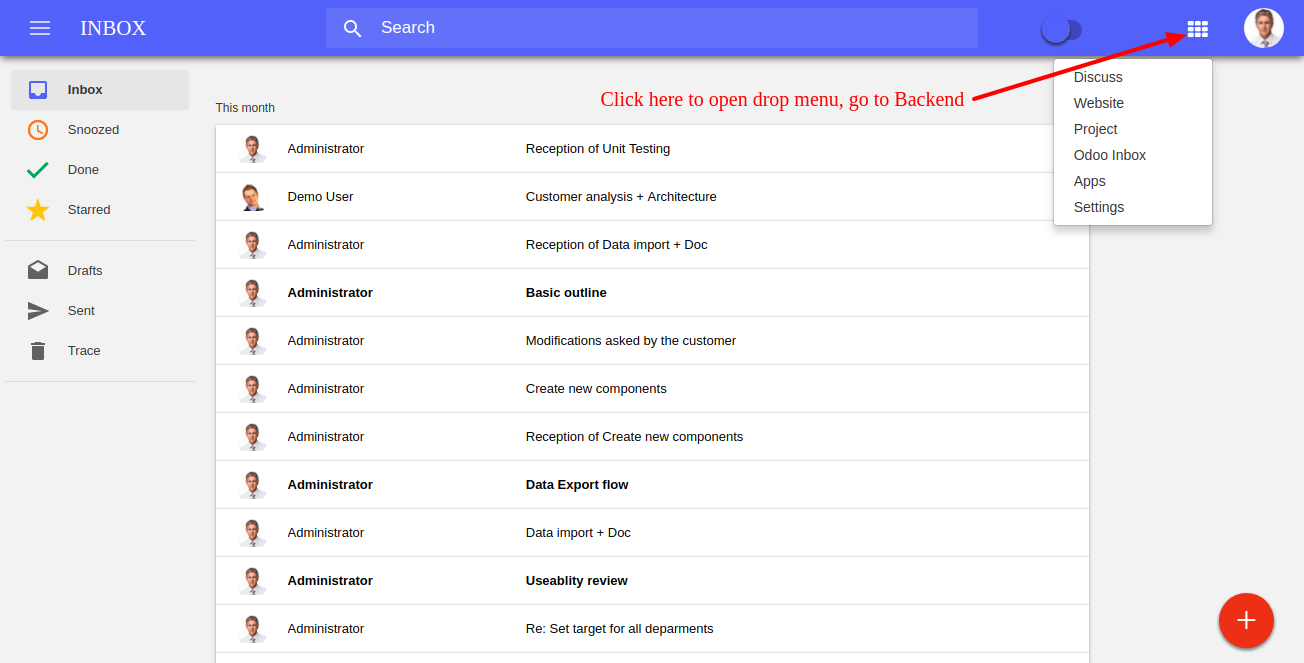Open the apps grid launcher icon
The width and height of the screenshot is (1304, 663).
click(1197, 29)
